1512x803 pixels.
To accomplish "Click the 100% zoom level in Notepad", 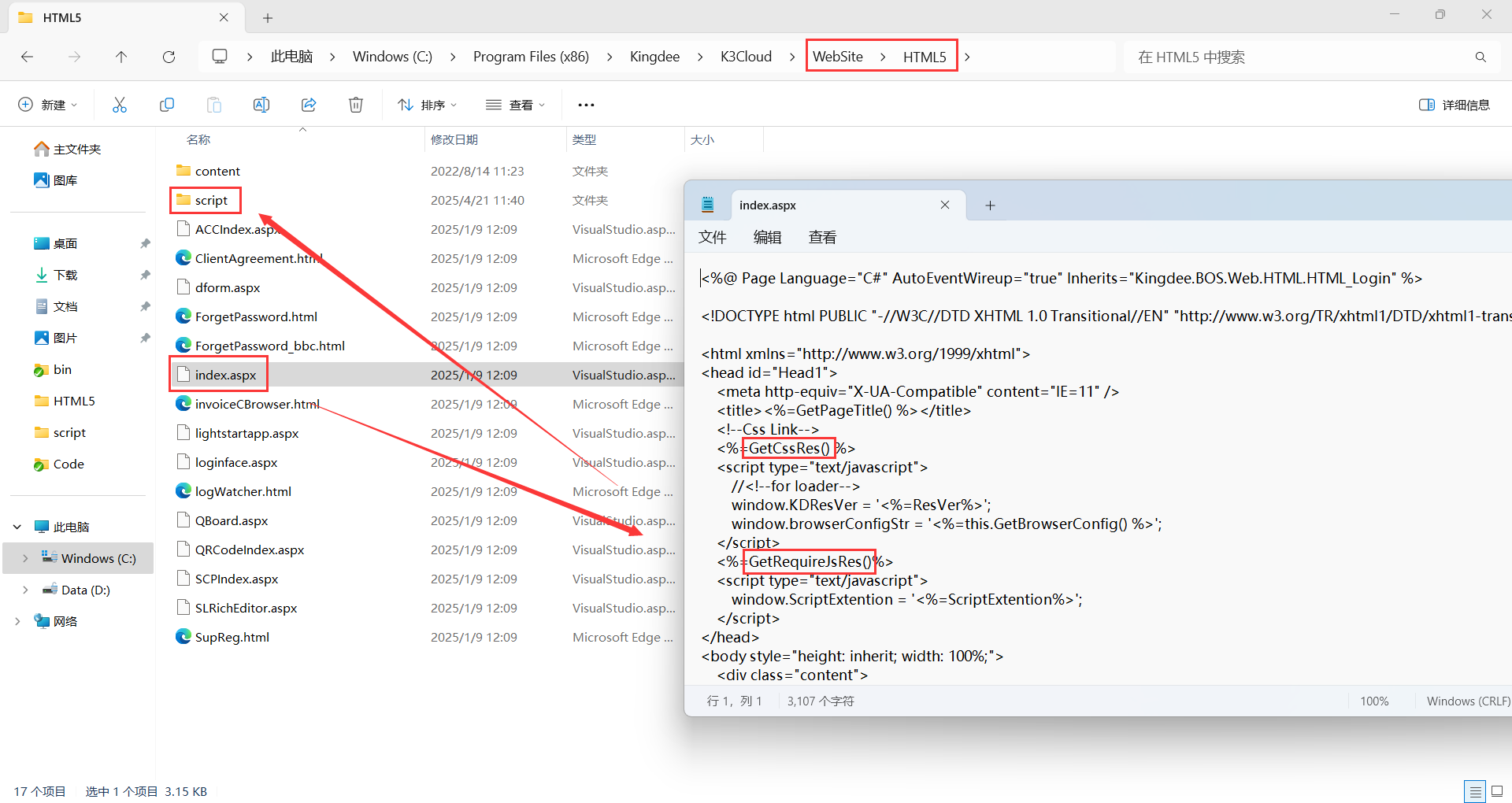I will pos(1374,701).
